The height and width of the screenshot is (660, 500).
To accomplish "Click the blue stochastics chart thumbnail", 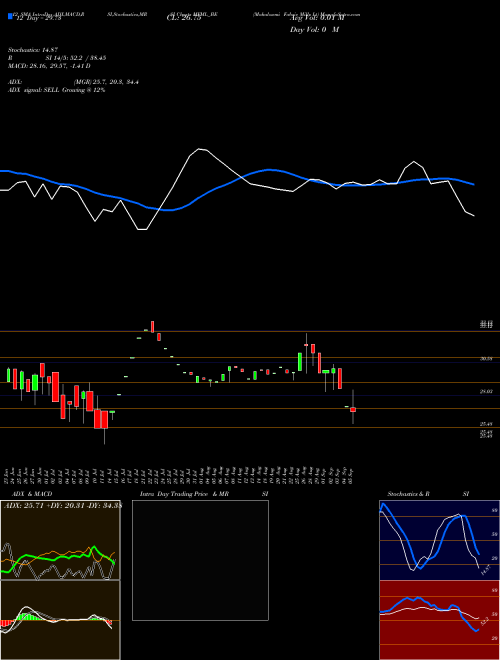I will [x=439, y=540].
